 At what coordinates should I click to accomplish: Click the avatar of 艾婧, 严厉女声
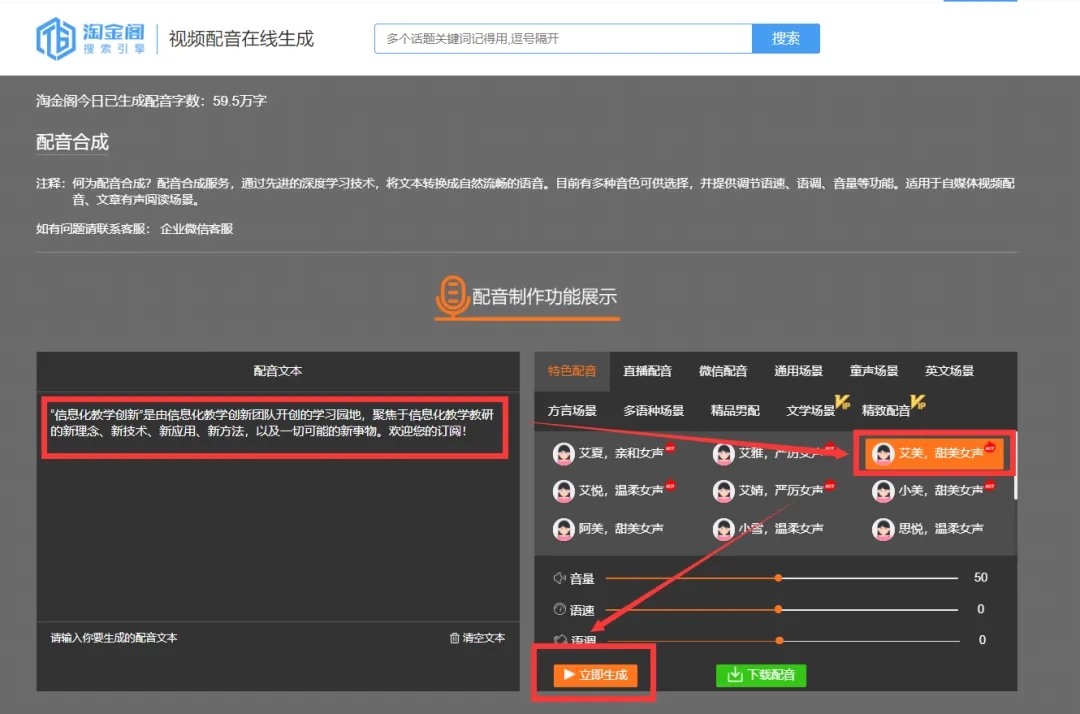[723, 491]
